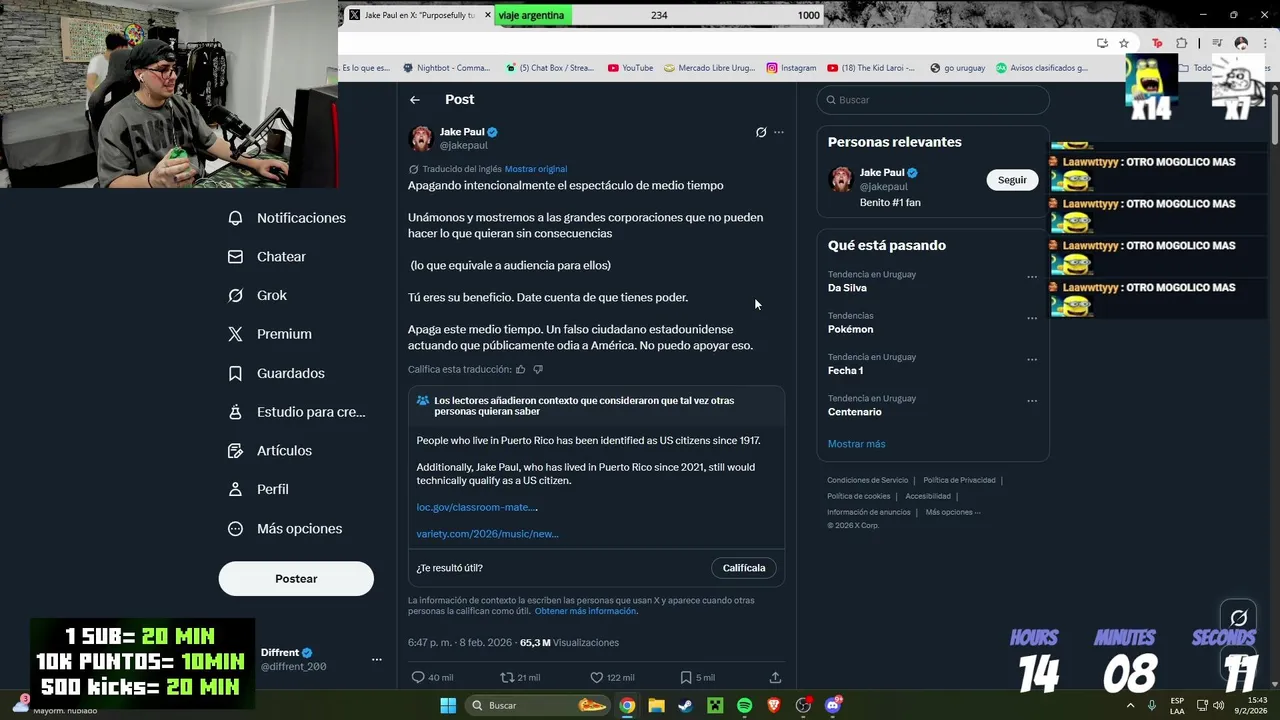
Task: Open Chrome from the taskbar
Action: (627, 705)
